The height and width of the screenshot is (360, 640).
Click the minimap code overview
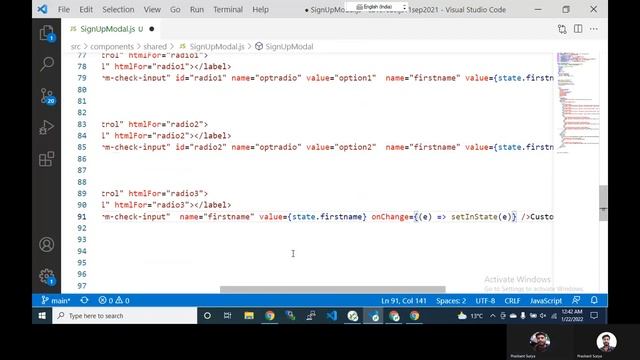(x=578, y=102)
